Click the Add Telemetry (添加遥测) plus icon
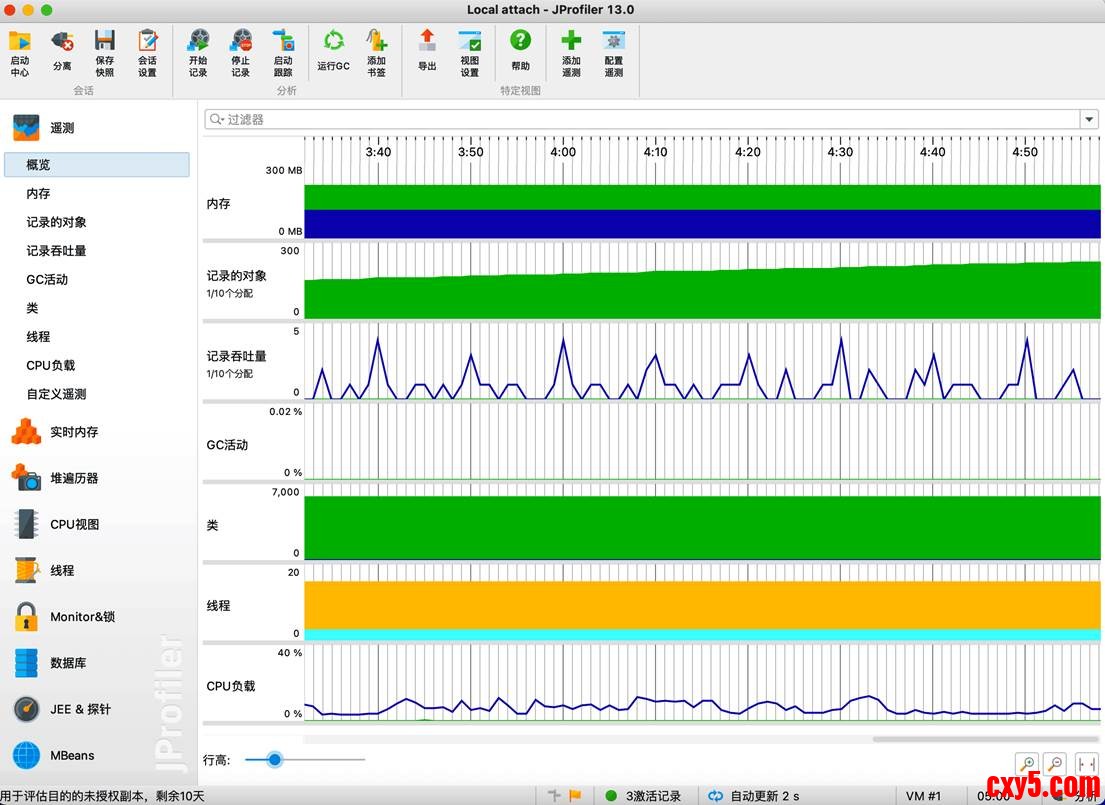 click(571, 42)
